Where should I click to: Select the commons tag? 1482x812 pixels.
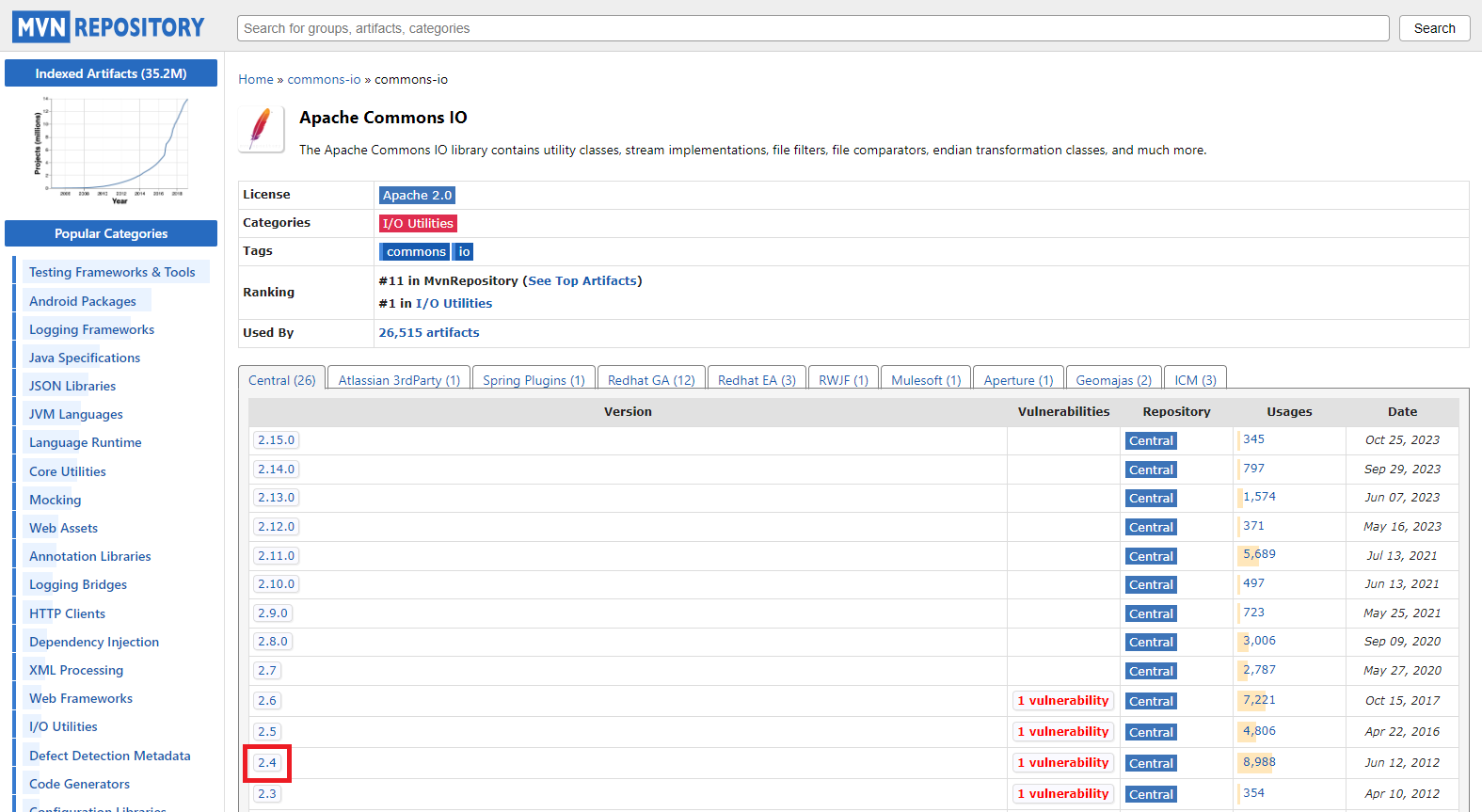click(415, 252)
